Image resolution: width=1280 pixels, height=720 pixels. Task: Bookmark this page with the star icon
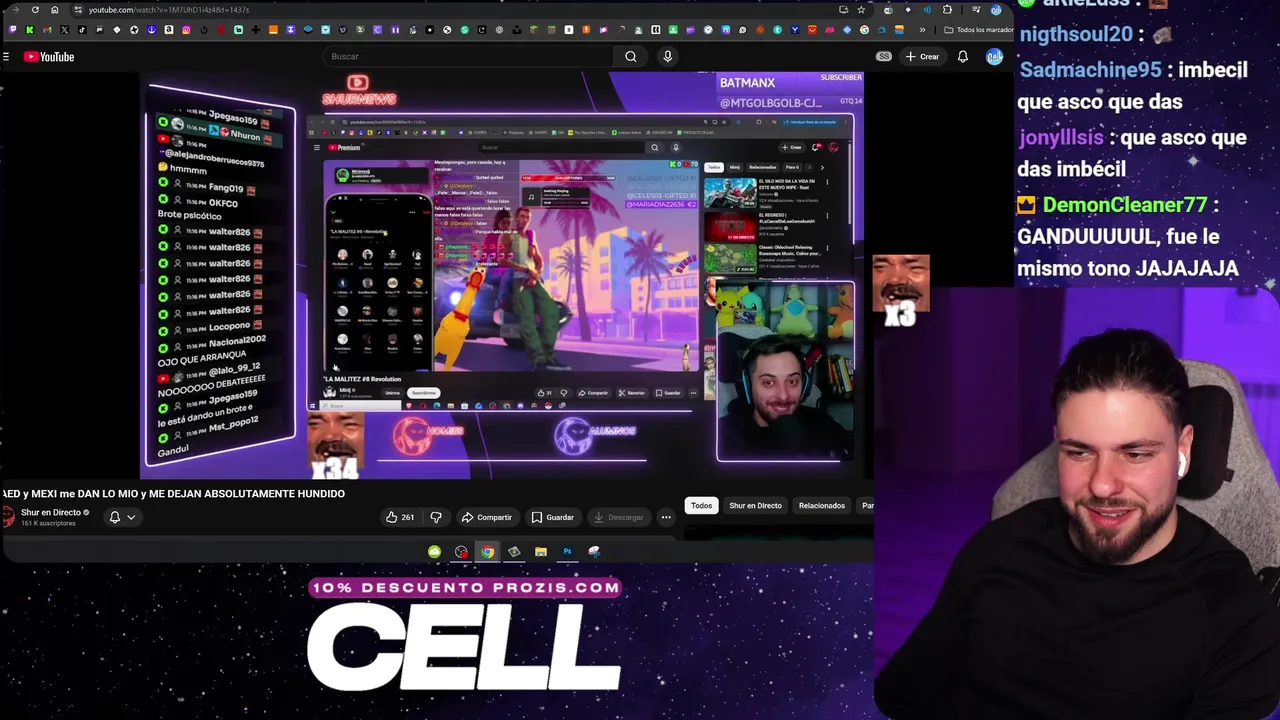tap(861, 10)
